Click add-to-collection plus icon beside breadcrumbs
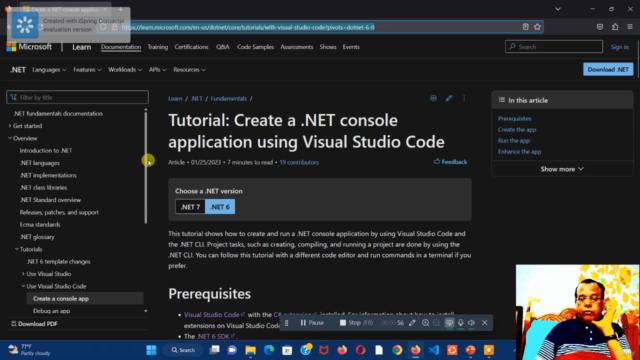The height and width of the screenshot is (360, 640). 433,98
